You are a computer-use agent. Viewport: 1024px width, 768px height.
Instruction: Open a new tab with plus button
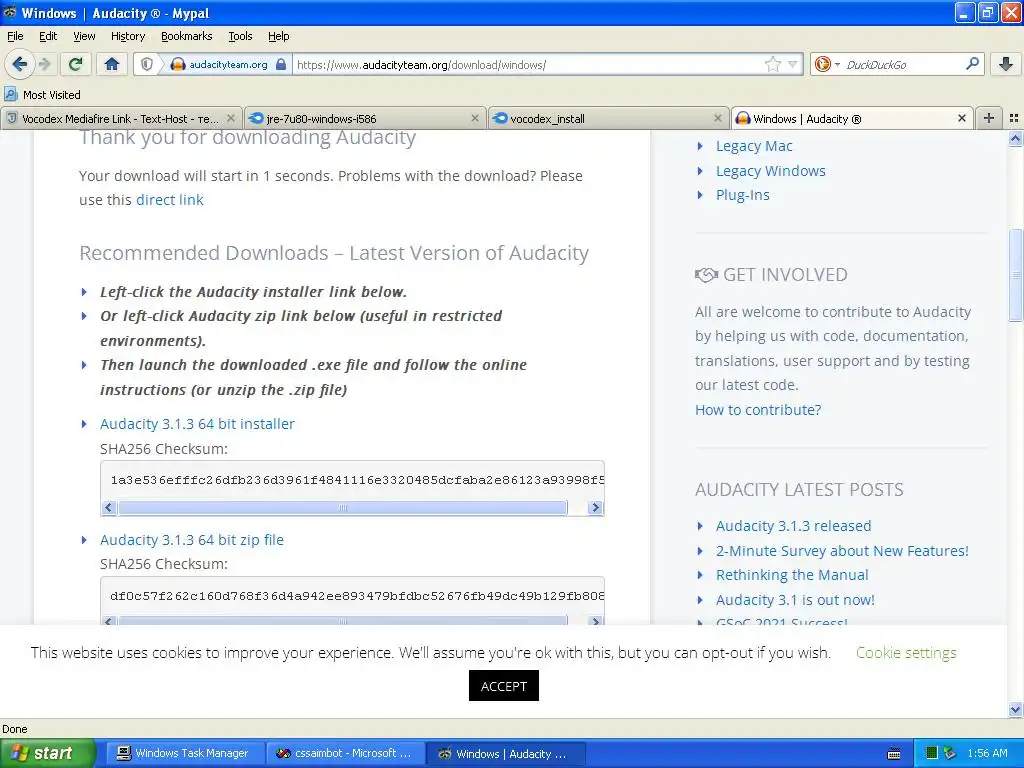click(989, 118)
